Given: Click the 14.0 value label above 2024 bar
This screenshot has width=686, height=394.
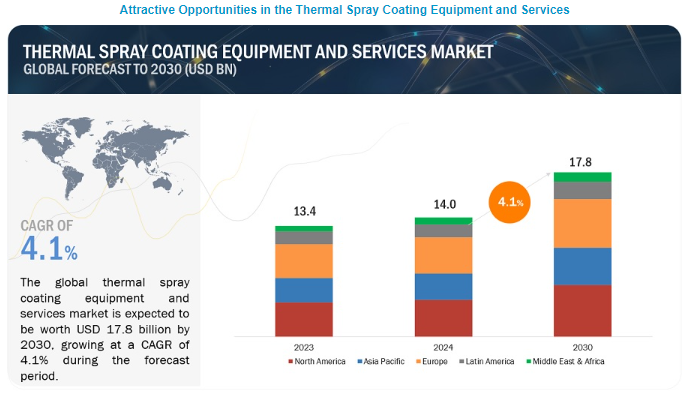Looking at the screenshot, I should [444, 204].
